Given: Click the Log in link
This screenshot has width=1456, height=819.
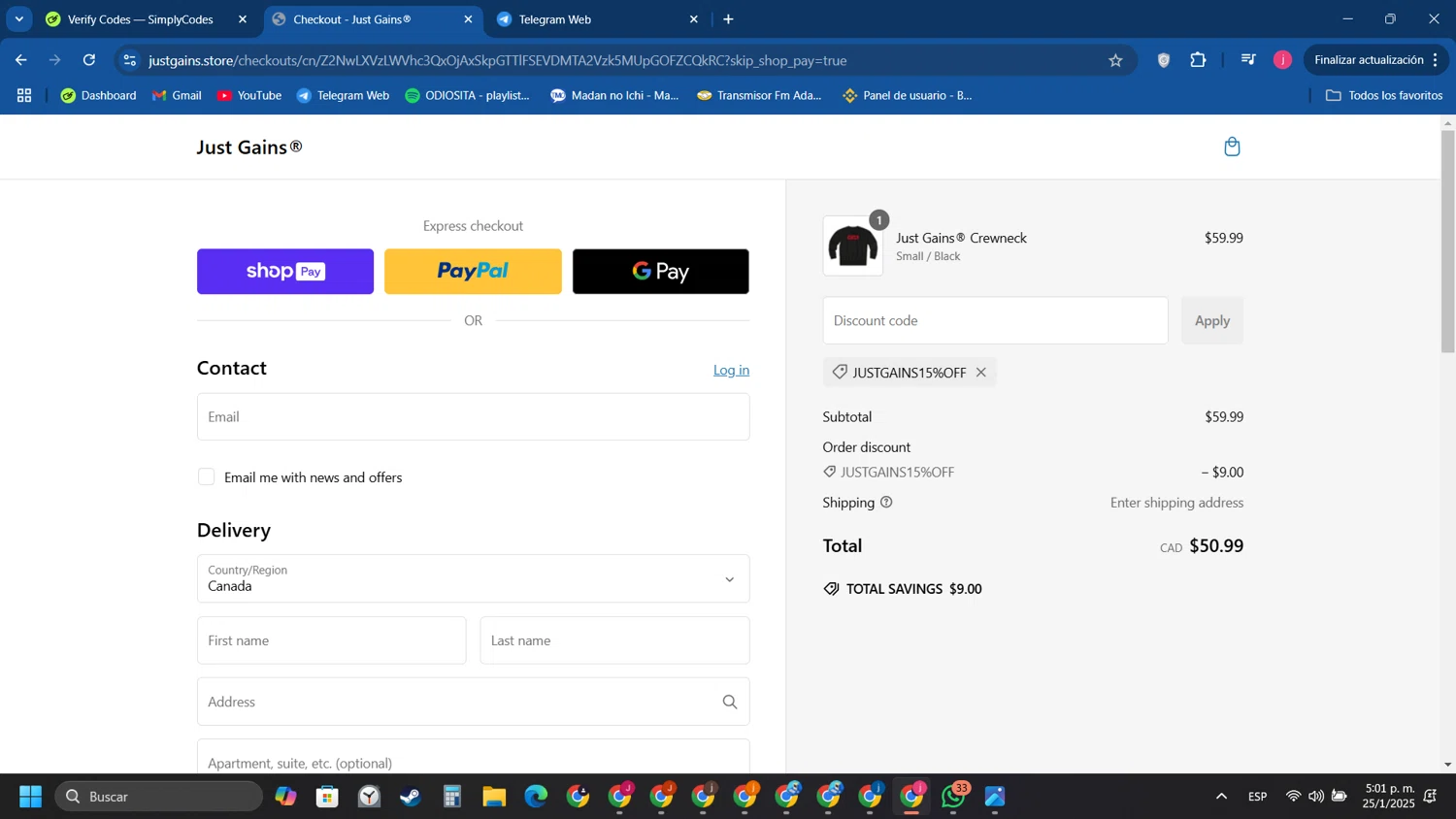Looking at the screenshot, I should pos(731,370).
